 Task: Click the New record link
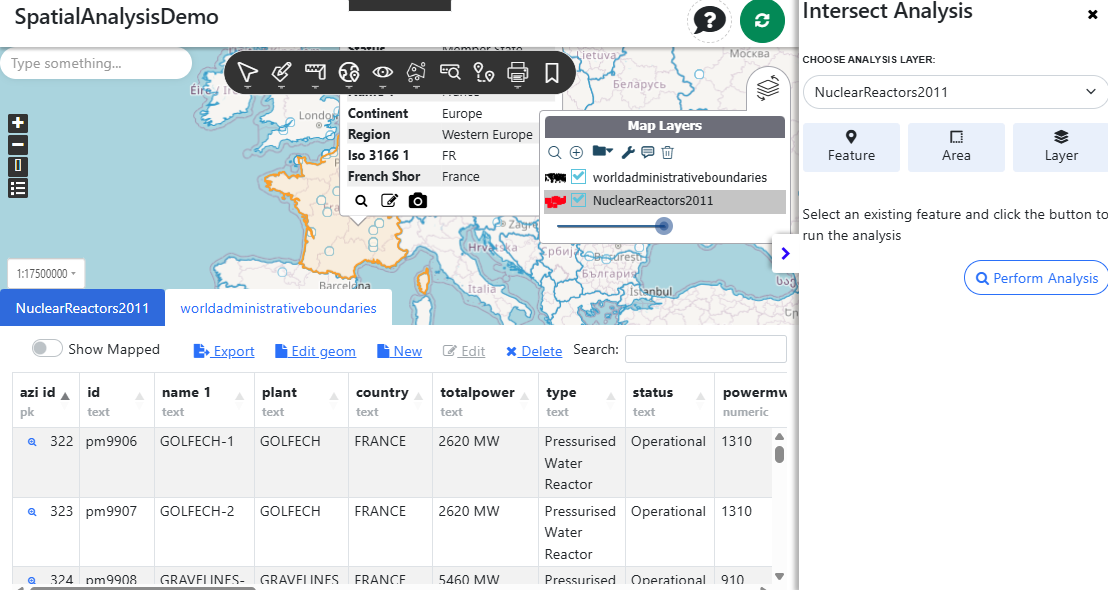point(399,351)
